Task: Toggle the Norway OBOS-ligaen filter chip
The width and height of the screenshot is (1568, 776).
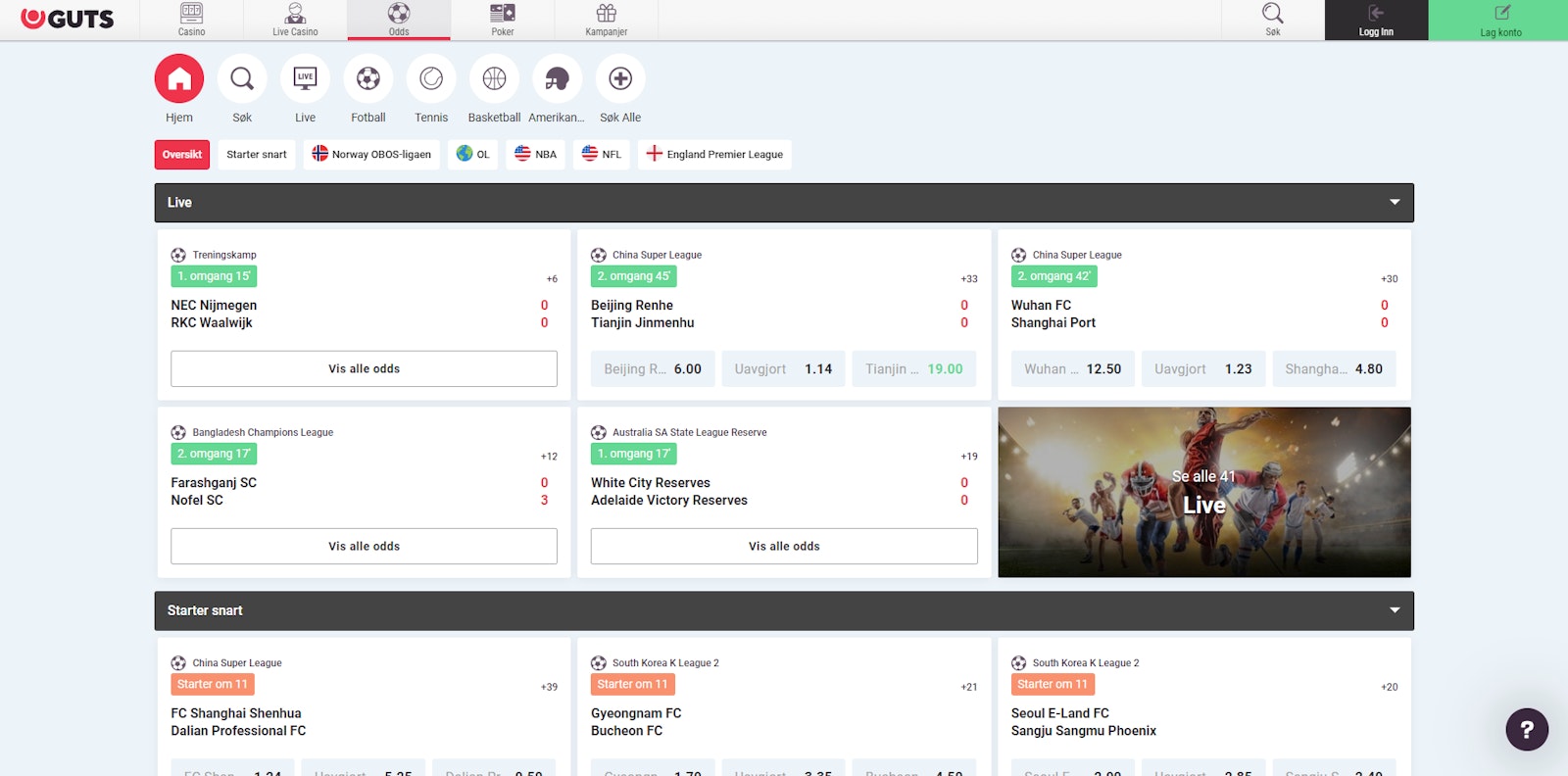Action: coord(371,155)
